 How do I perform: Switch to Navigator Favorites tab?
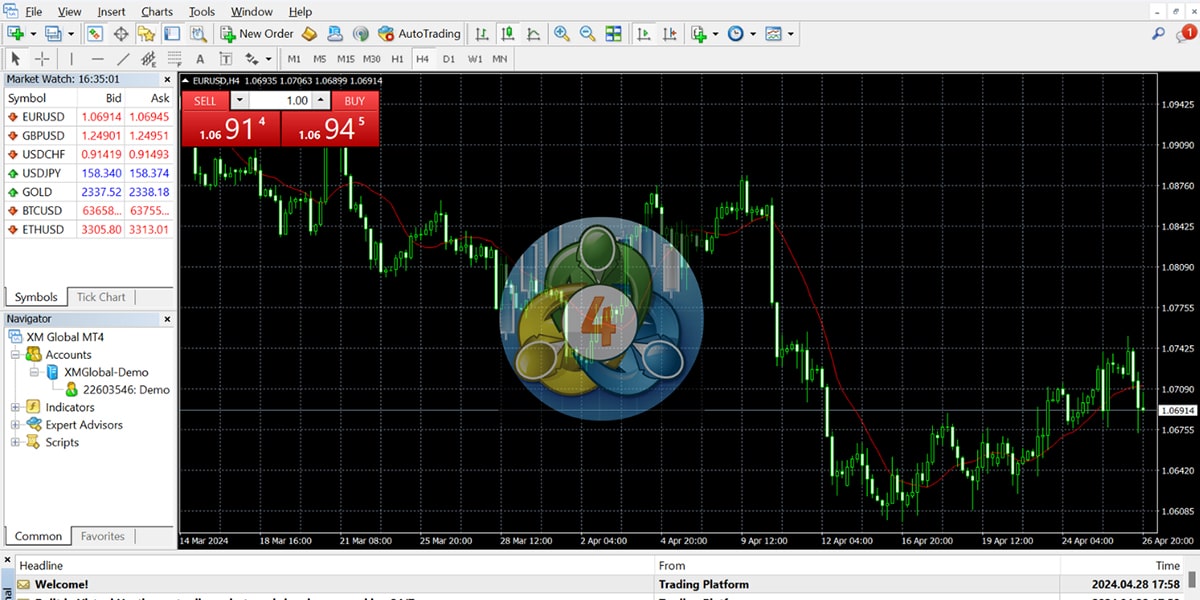click(103, 536)
